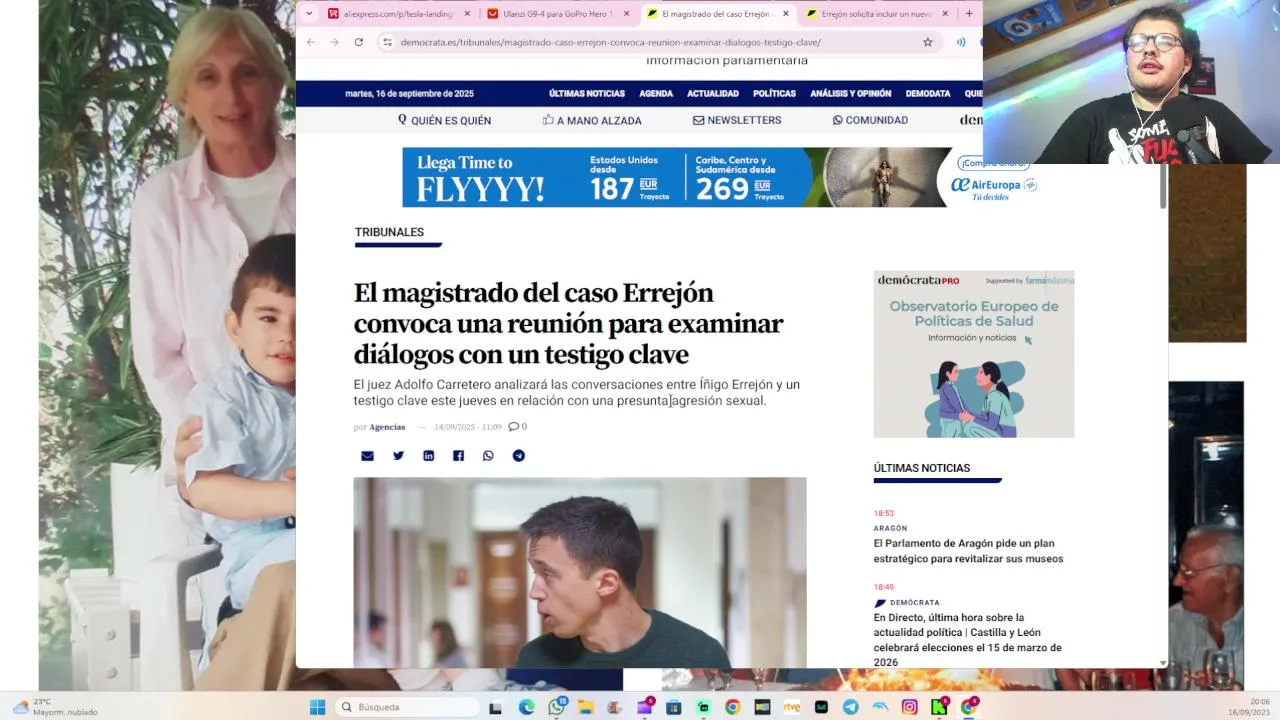Open the rtve app in the taskbar
This screenshot has height=720, width=1280.
791,707
